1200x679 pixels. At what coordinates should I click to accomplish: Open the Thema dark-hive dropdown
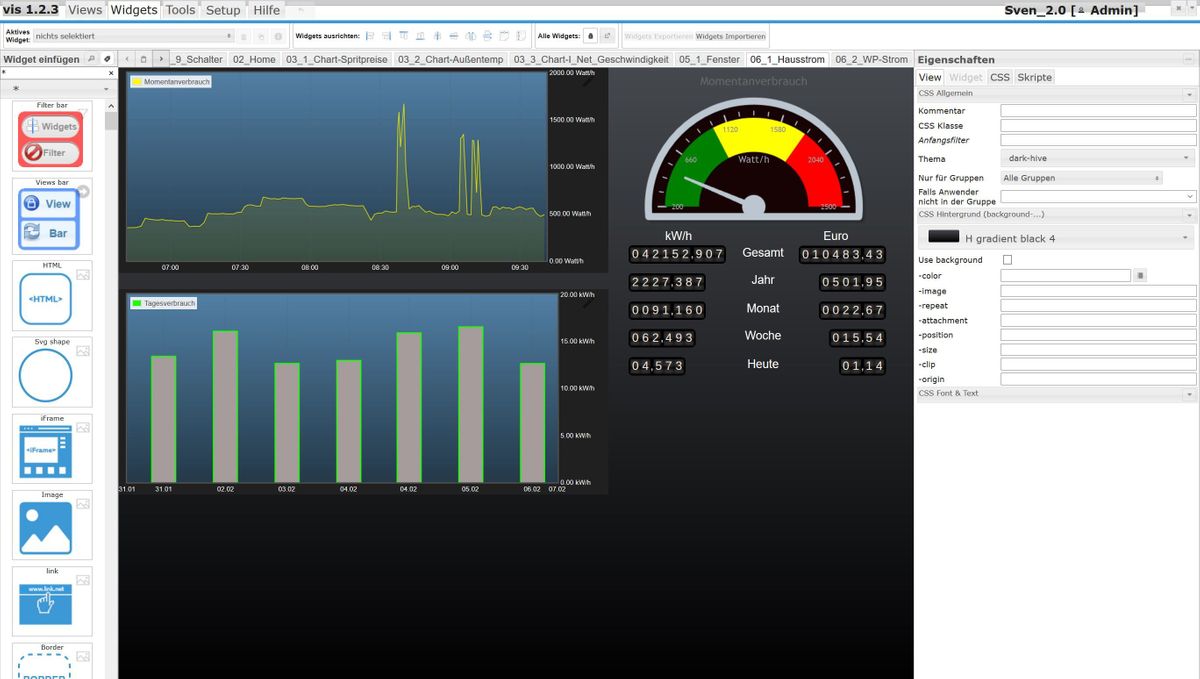[x=1098, y=158]
